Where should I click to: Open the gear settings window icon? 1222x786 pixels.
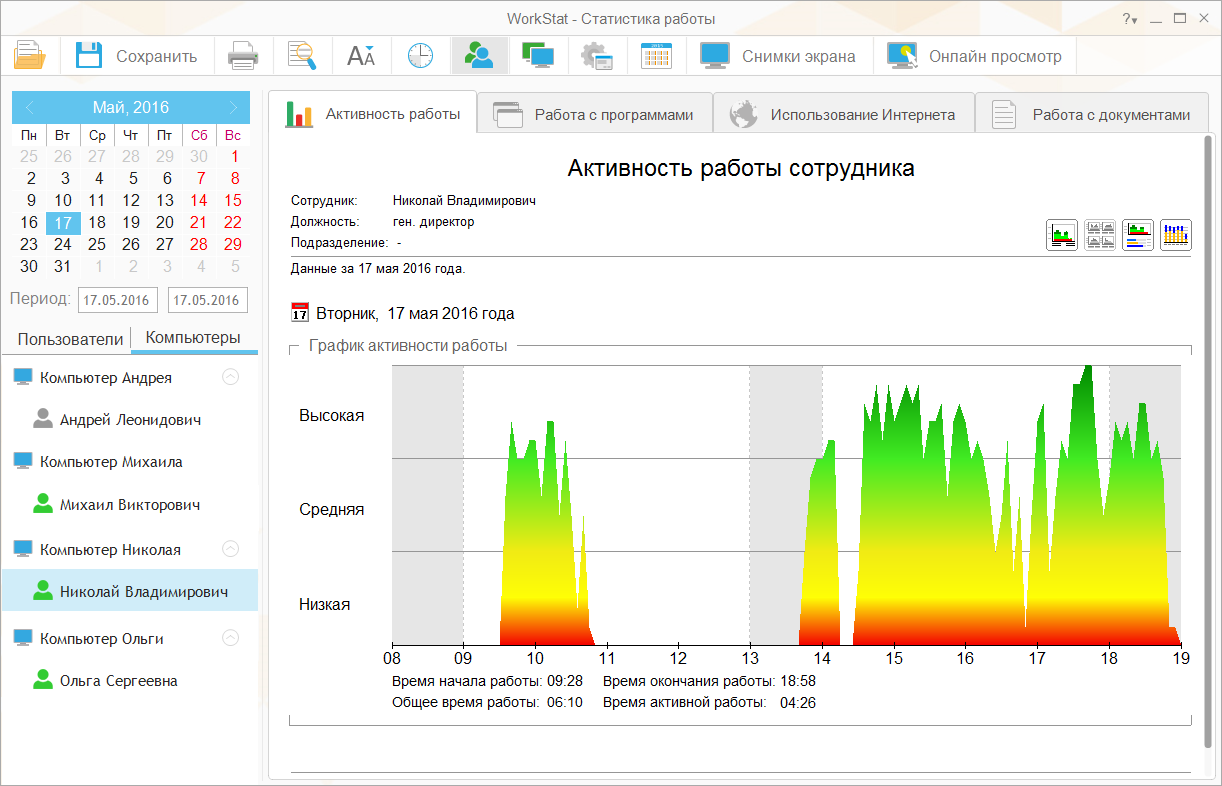597,56
